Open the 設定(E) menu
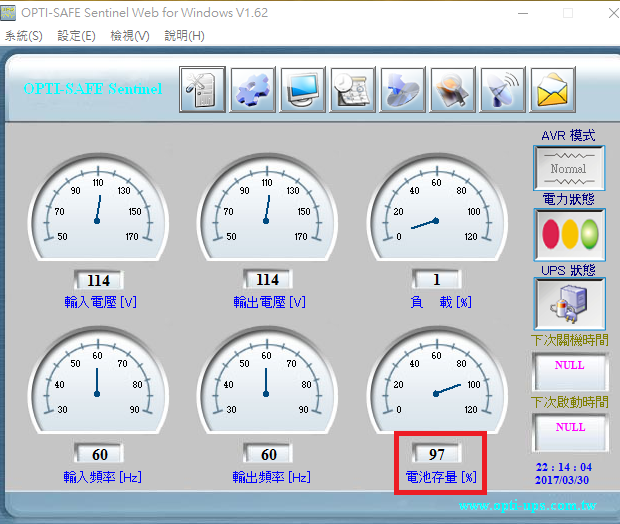 click(x=76, y=36)
